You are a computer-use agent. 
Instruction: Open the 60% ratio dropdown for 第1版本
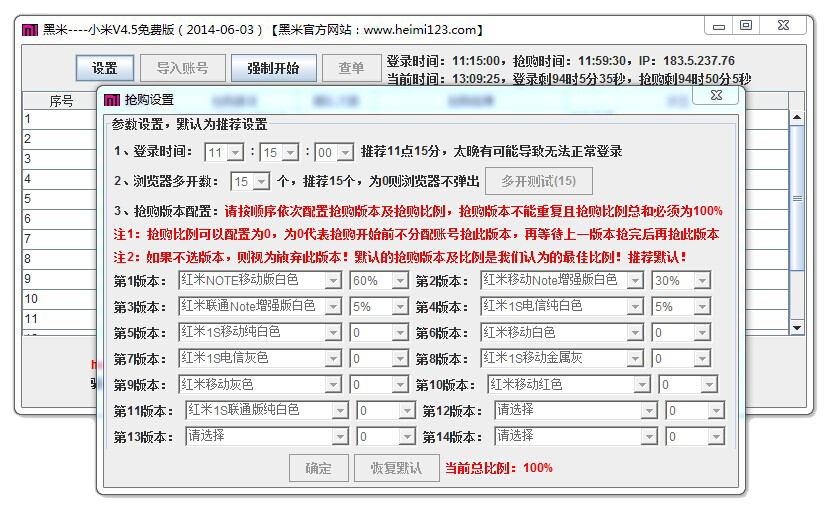tap(379, 280)
